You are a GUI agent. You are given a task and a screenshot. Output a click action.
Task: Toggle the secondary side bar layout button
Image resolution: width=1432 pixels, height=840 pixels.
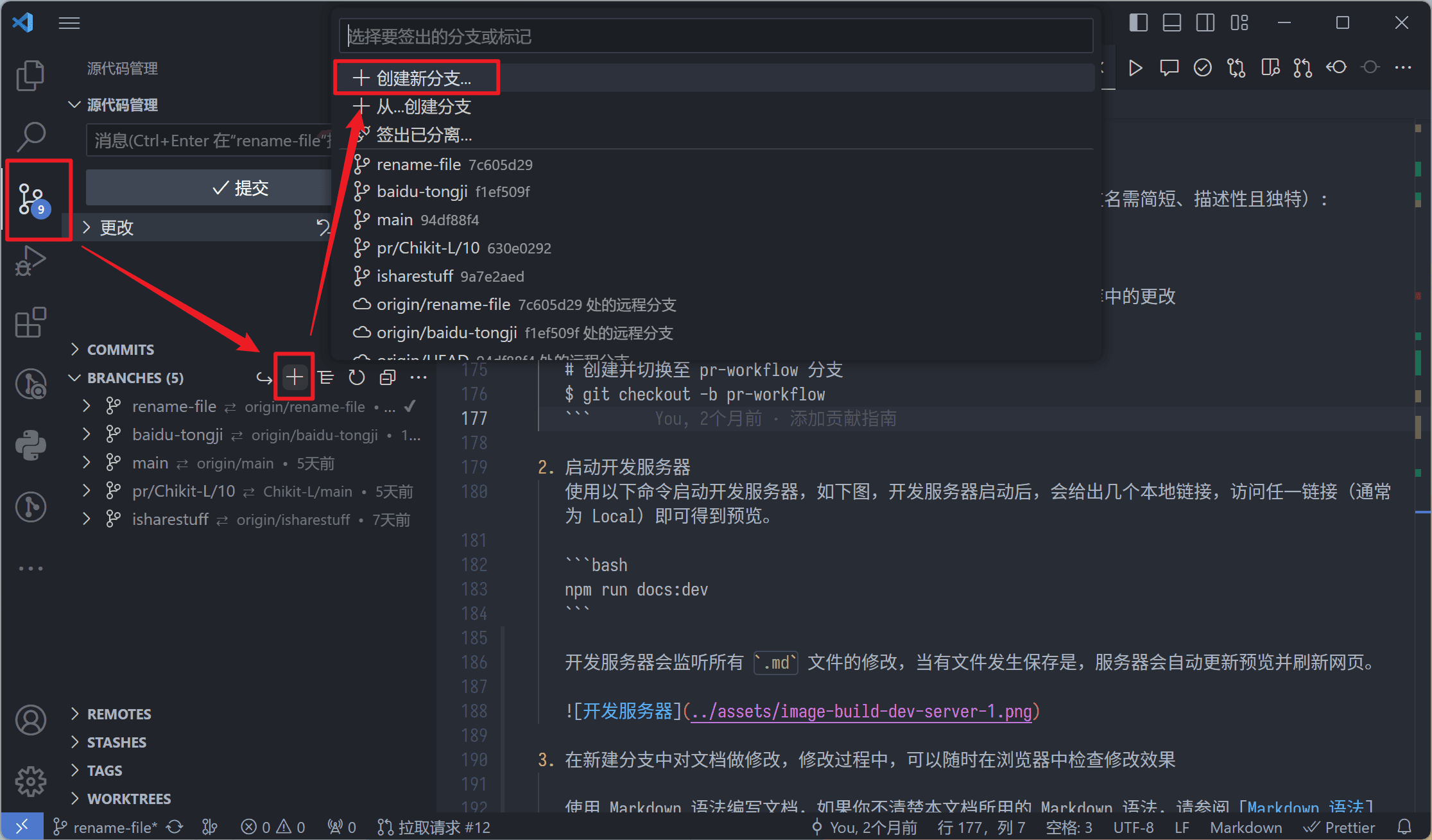pyautogui.click(x=1205, y=23)
